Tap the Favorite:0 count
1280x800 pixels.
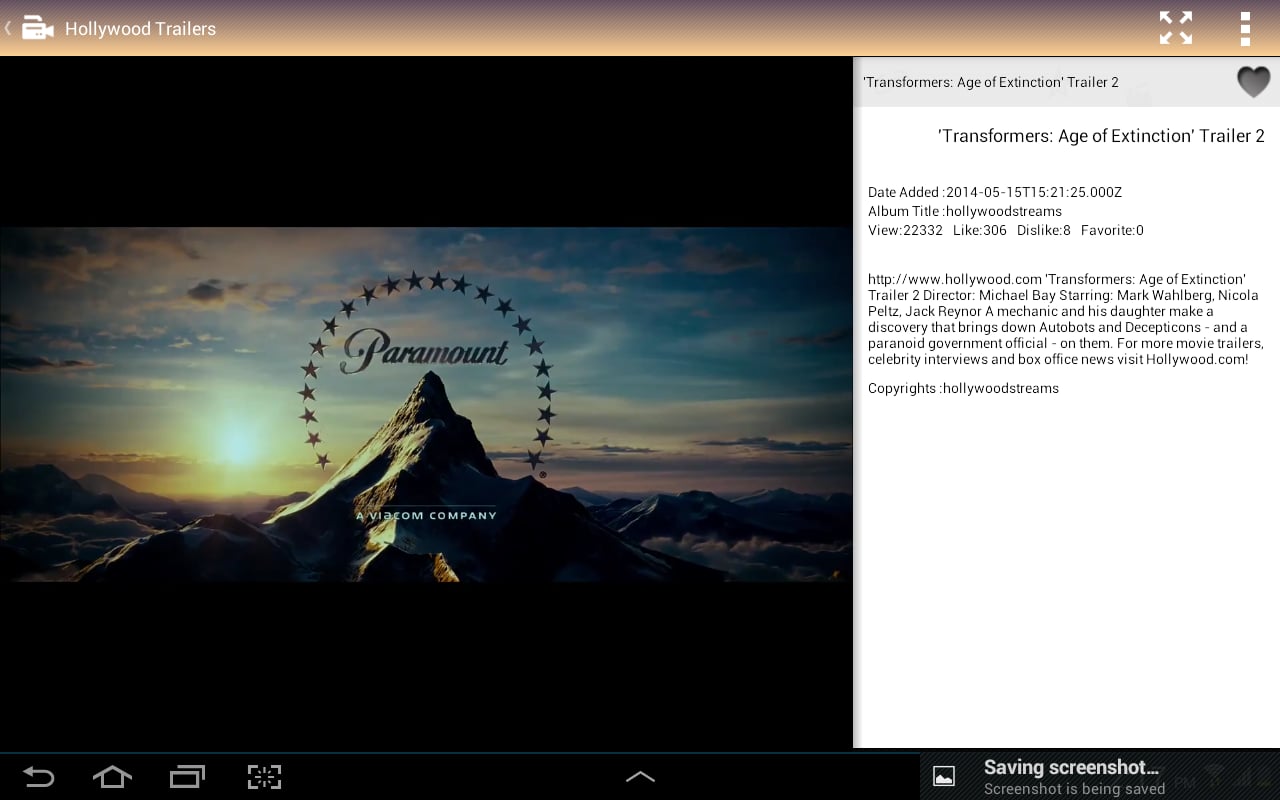[1112, 230]
